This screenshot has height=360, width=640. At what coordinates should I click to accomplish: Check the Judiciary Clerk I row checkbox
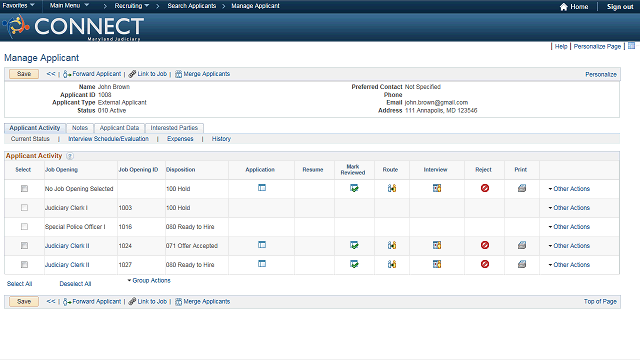pos(24,208)
